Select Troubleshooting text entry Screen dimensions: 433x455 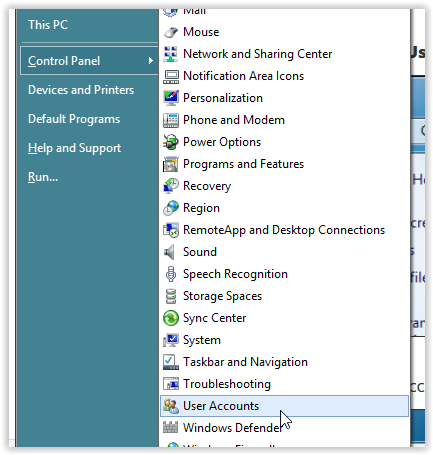227,384
